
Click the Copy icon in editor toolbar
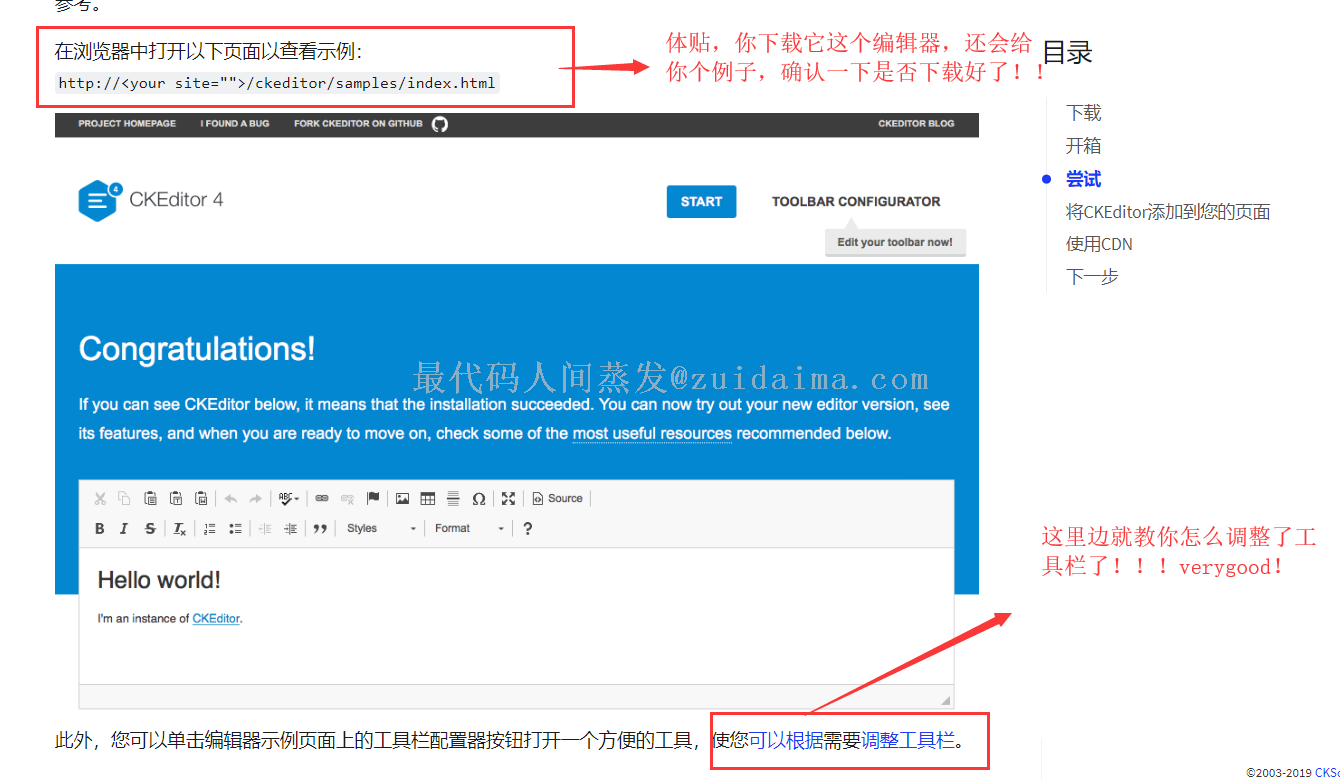[x=124, y=498]
